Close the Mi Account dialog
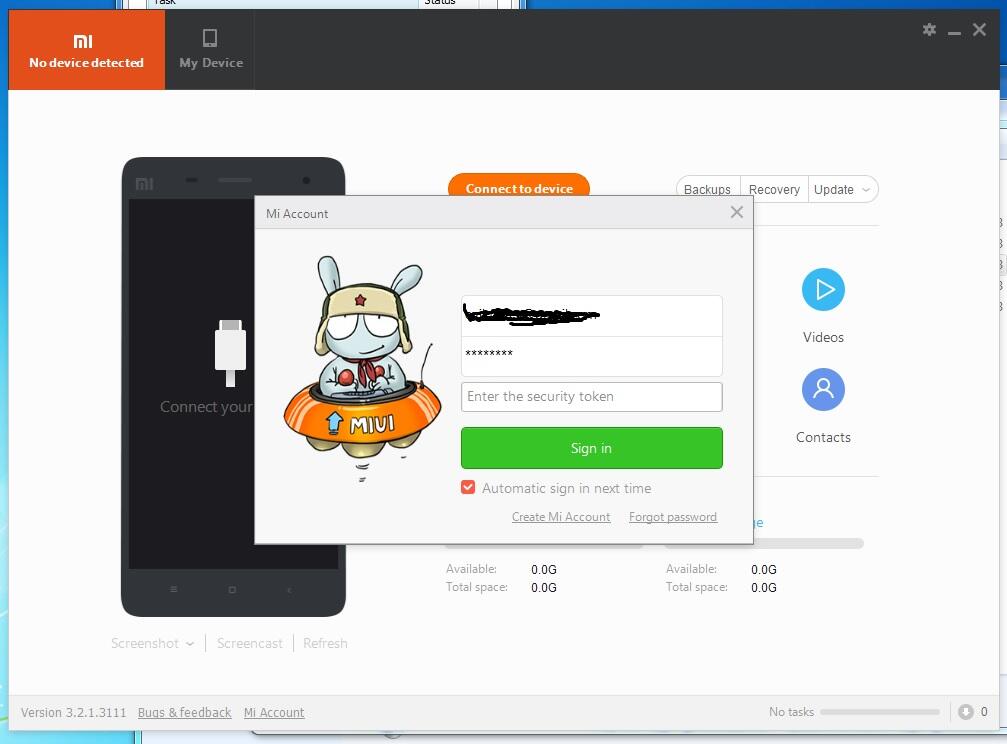The height and width of the screenshot is (744, 1007). pyautogui.click(x=737, y=212)
